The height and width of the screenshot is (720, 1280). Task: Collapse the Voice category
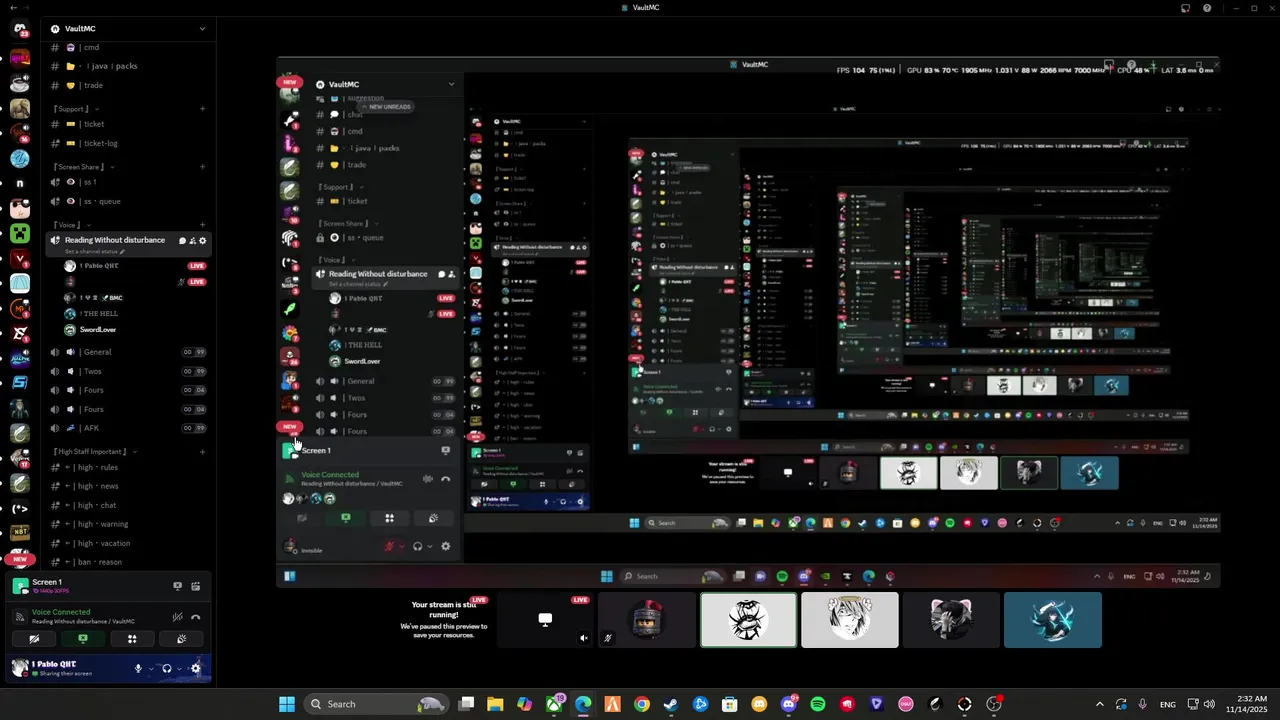tap(70, 225)
